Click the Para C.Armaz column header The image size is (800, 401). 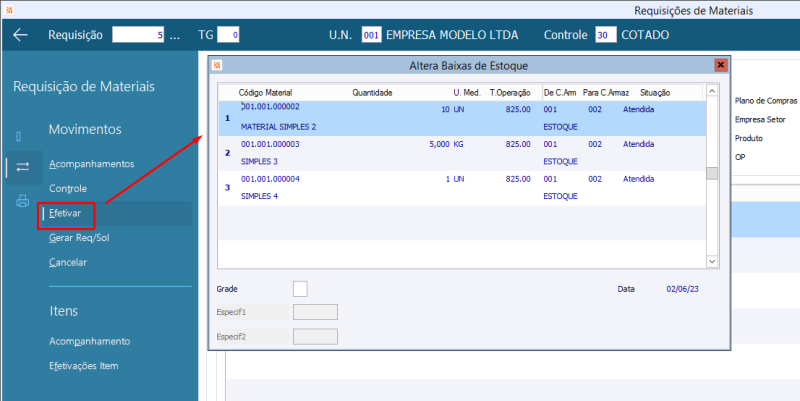coord(606,93)
